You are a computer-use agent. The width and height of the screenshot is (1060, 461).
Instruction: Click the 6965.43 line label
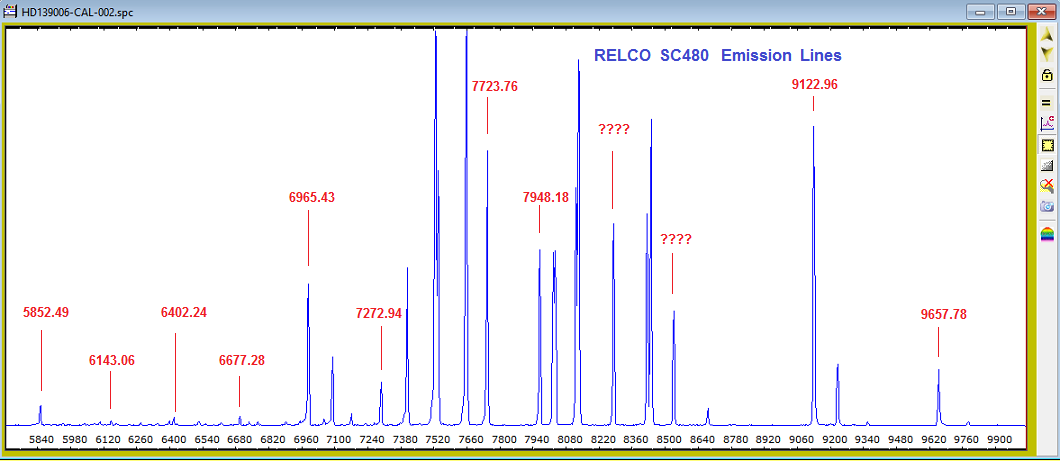point(312,197)
